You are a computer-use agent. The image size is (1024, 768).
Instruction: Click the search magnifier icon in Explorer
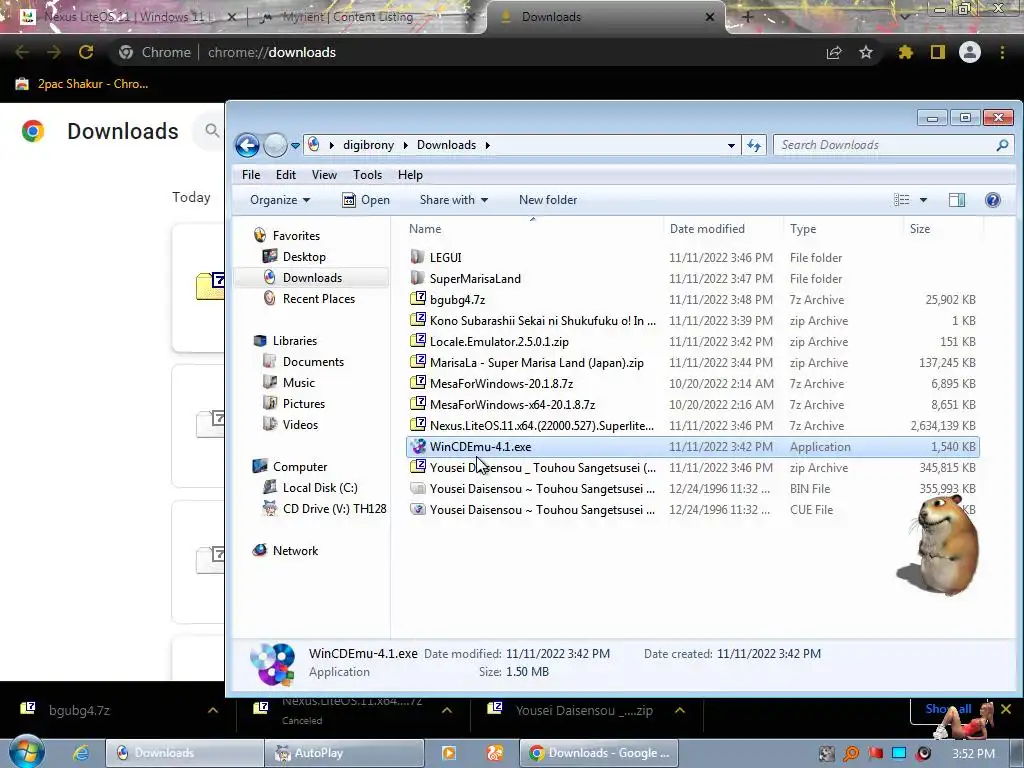click(1002, 145)
